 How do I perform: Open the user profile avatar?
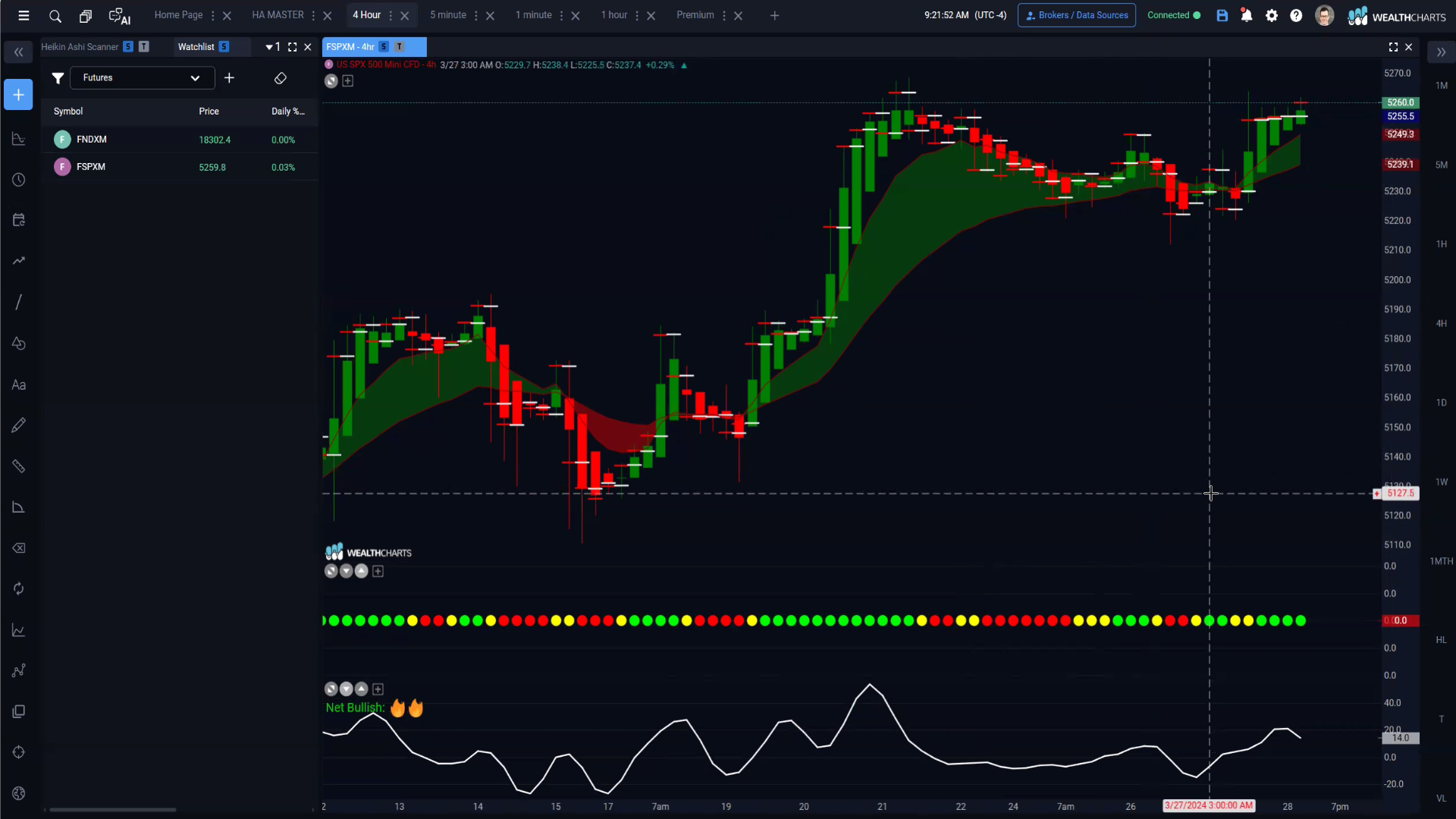click(1324, 15)
